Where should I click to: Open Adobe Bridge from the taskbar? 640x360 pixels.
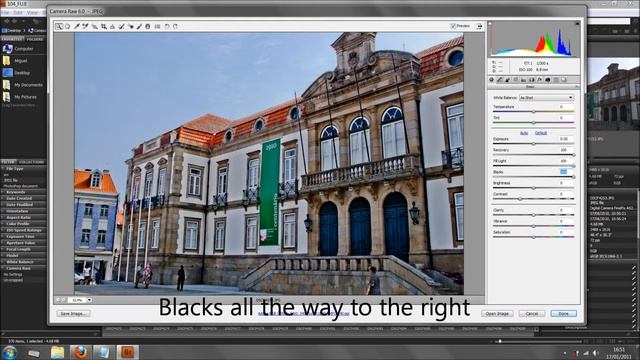(127, 352)
